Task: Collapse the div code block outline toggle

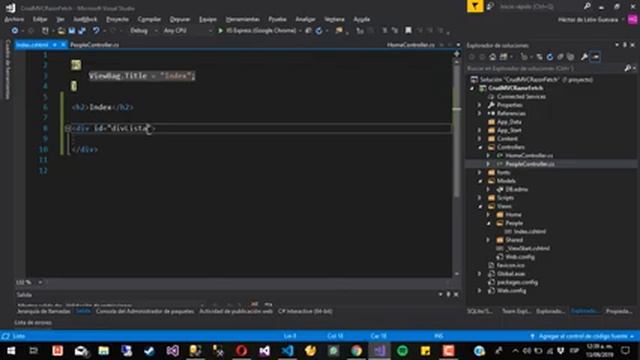Action: point(68,128)
